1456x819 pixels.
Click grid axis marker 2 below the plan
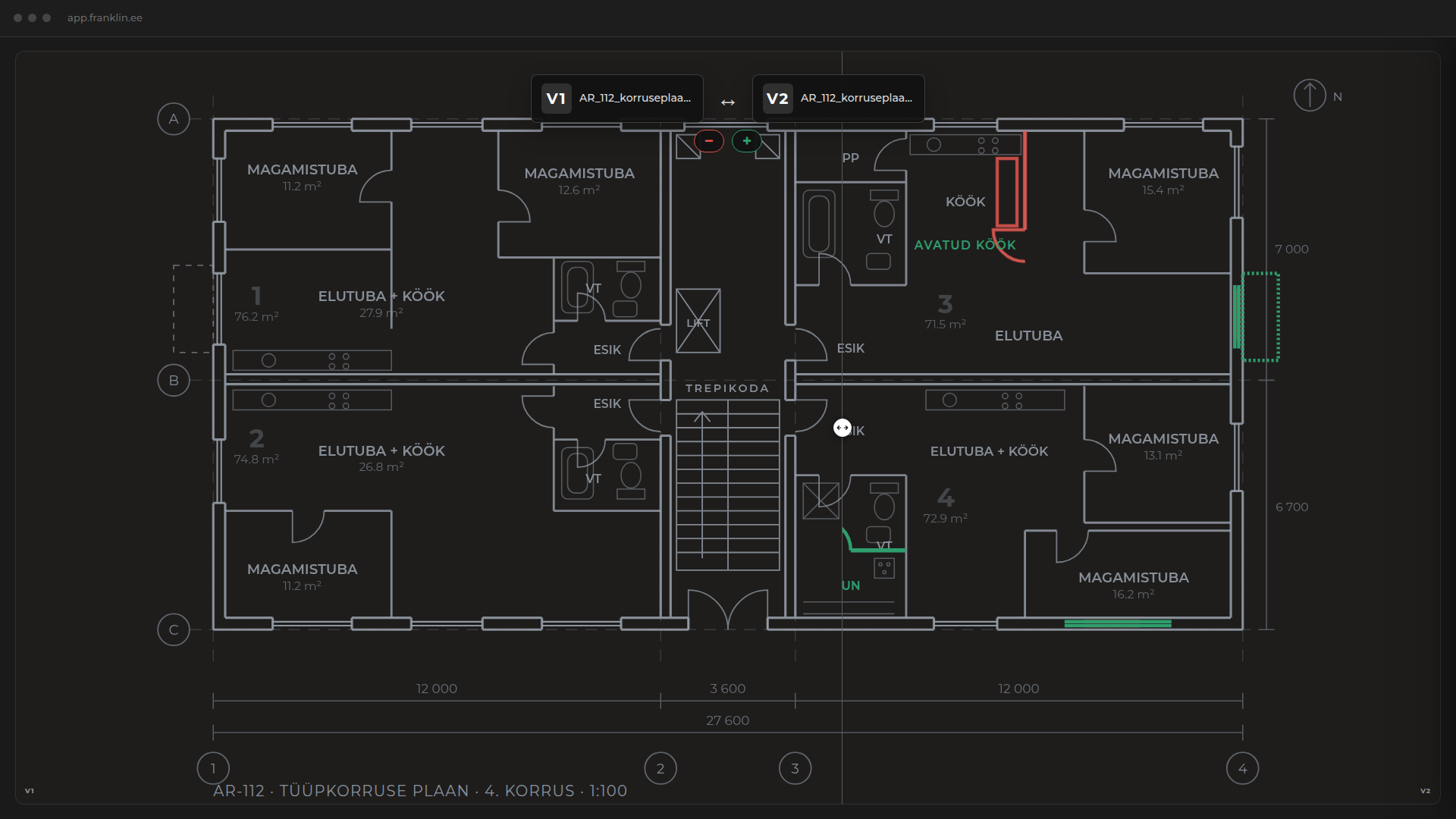(661, 769)
